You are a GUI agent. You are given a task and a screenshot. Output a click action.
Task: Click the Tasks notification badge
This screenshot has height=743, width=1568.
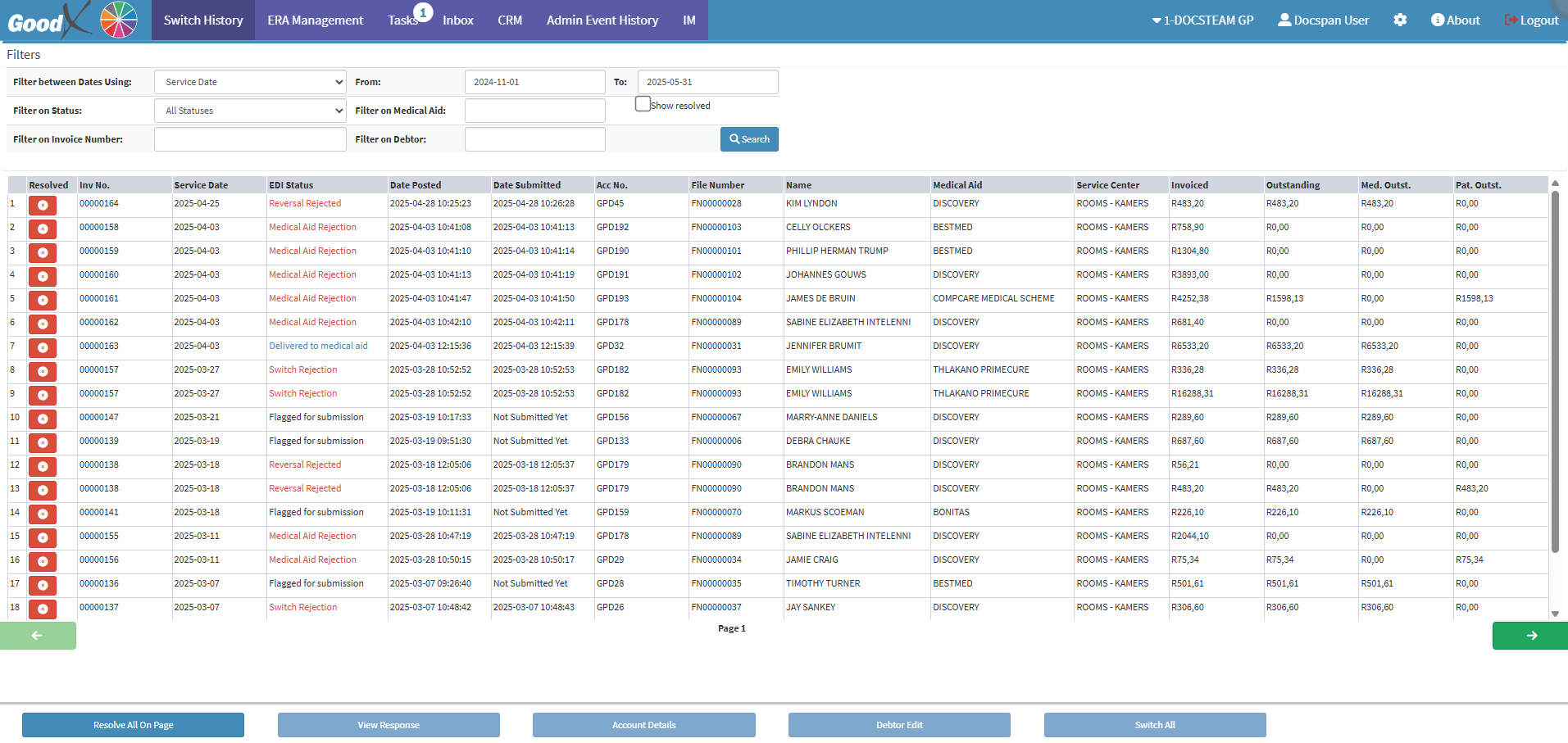tap(423, 12)
